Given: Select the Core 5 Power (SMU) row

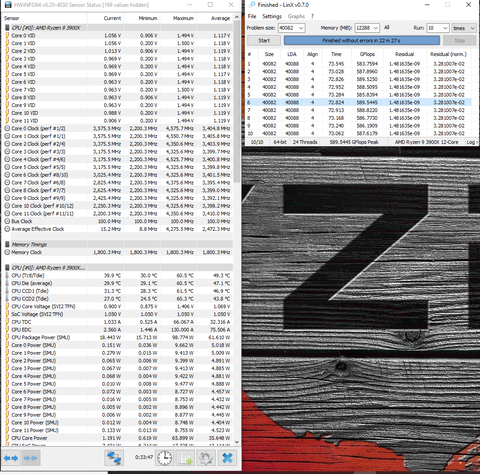Looking at the screenshot, I should tap(118, 384).
